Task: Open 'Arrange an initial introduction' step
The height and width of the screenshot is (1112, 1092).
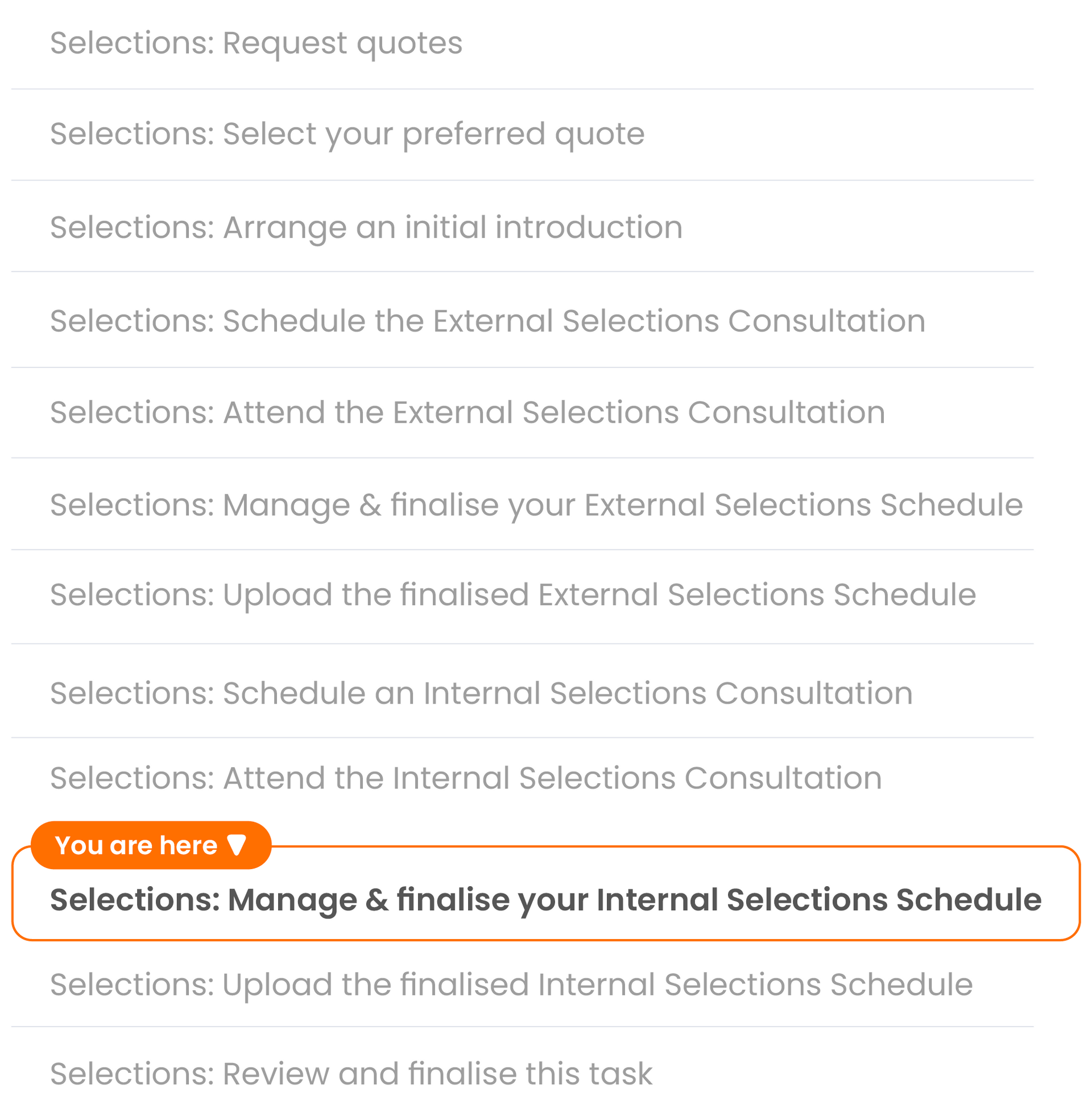Action: [366, 227]
